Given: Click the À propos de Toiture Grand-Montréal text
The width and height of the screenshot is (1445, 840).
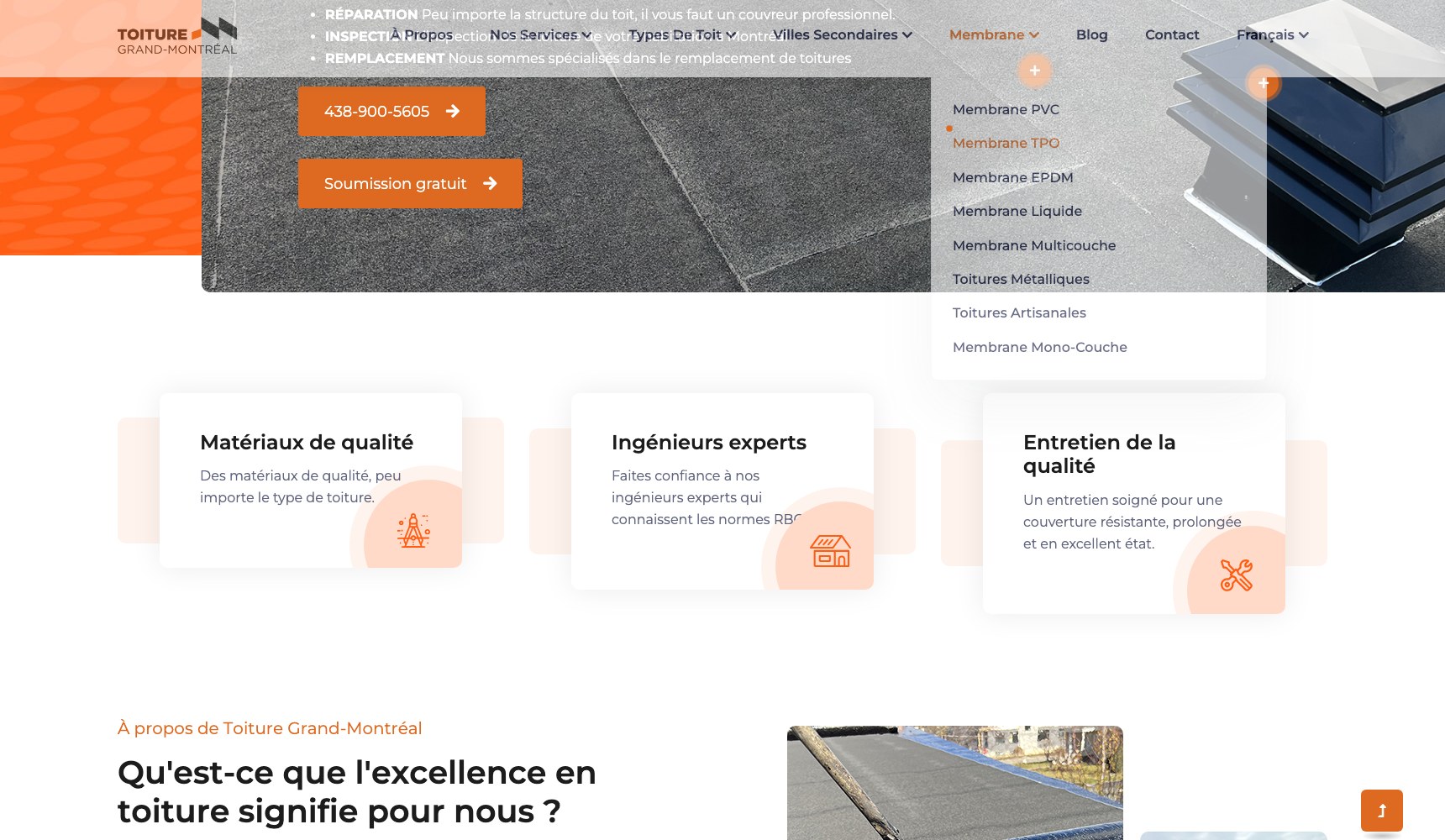Looking at the screenshot, I should tap(270, 728).
